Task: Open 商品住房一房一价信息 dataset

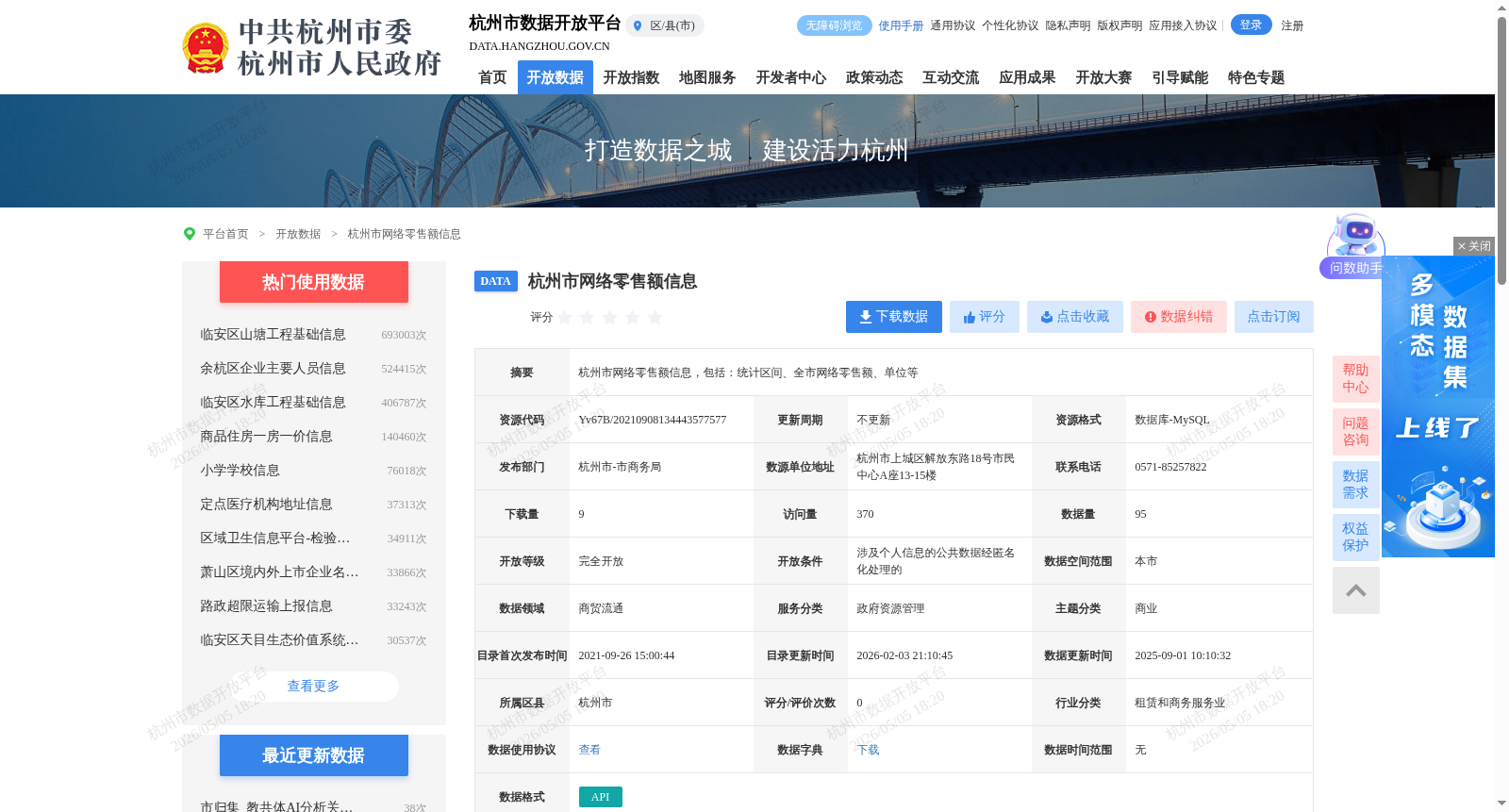Action: click(x=267, y=437)
